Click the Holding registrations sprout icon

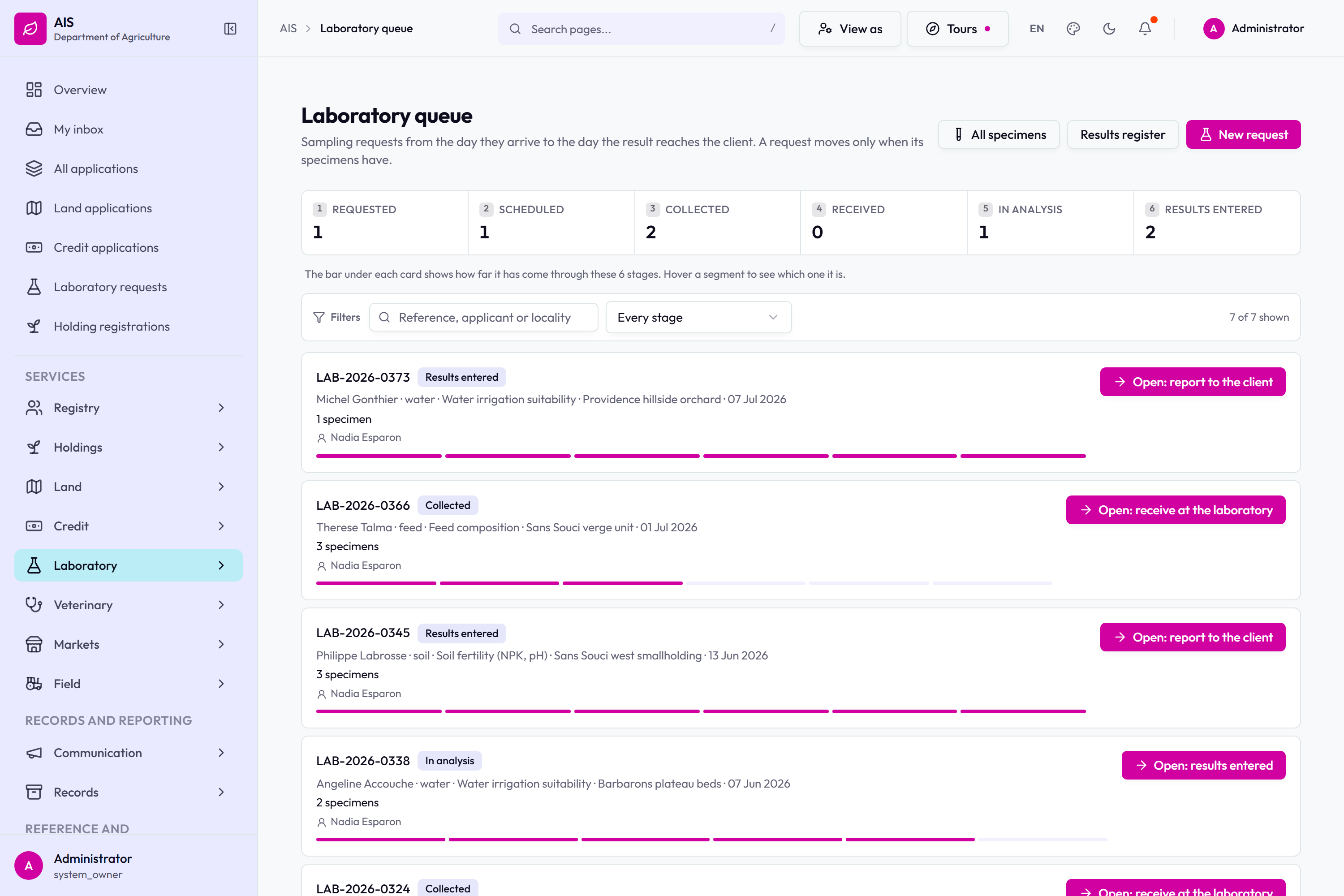34,326
